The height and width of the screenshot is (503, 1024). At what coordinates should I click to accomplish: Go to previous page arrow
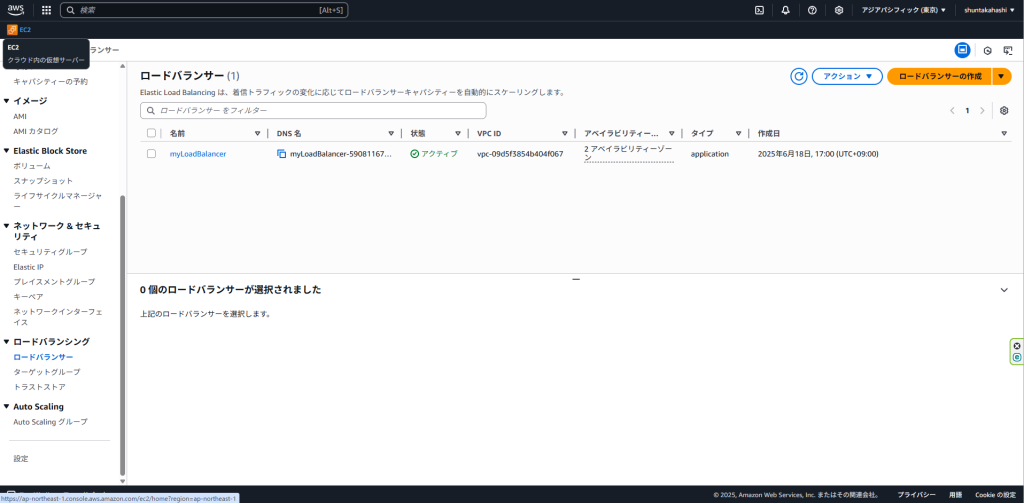tap(952, 110)
